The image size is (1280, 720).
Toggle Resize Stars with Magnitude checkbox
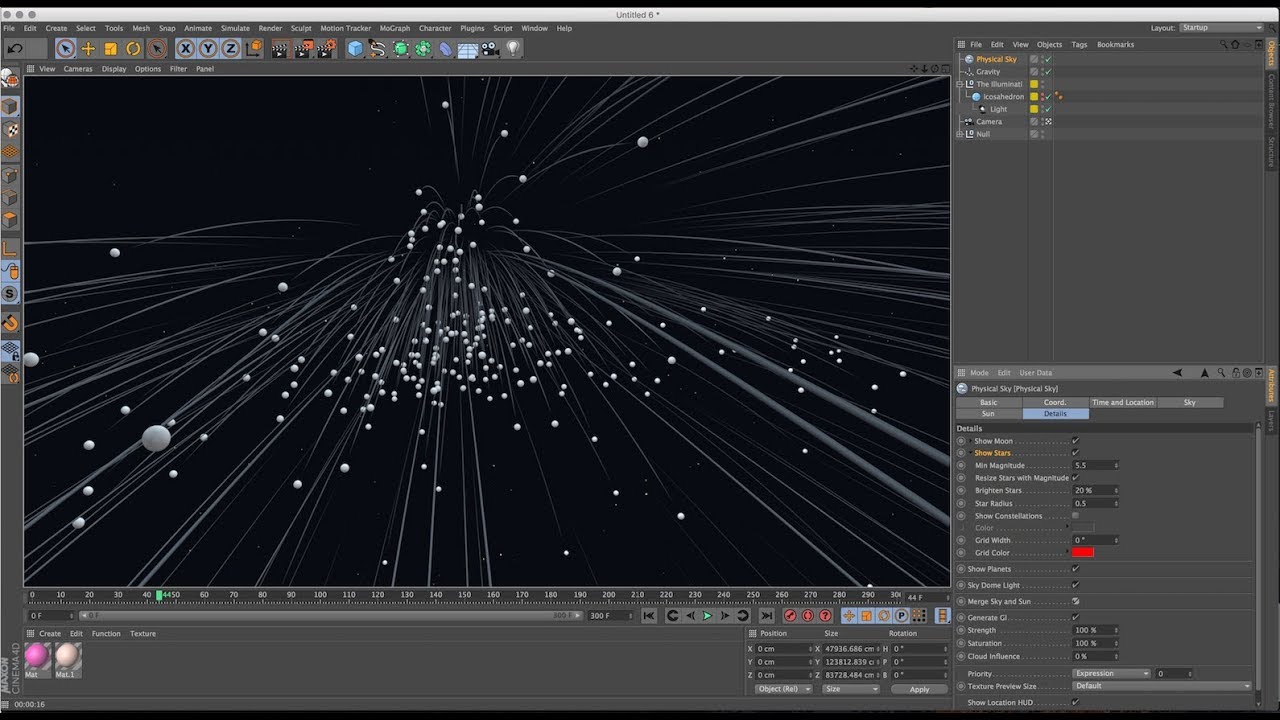1075,478
